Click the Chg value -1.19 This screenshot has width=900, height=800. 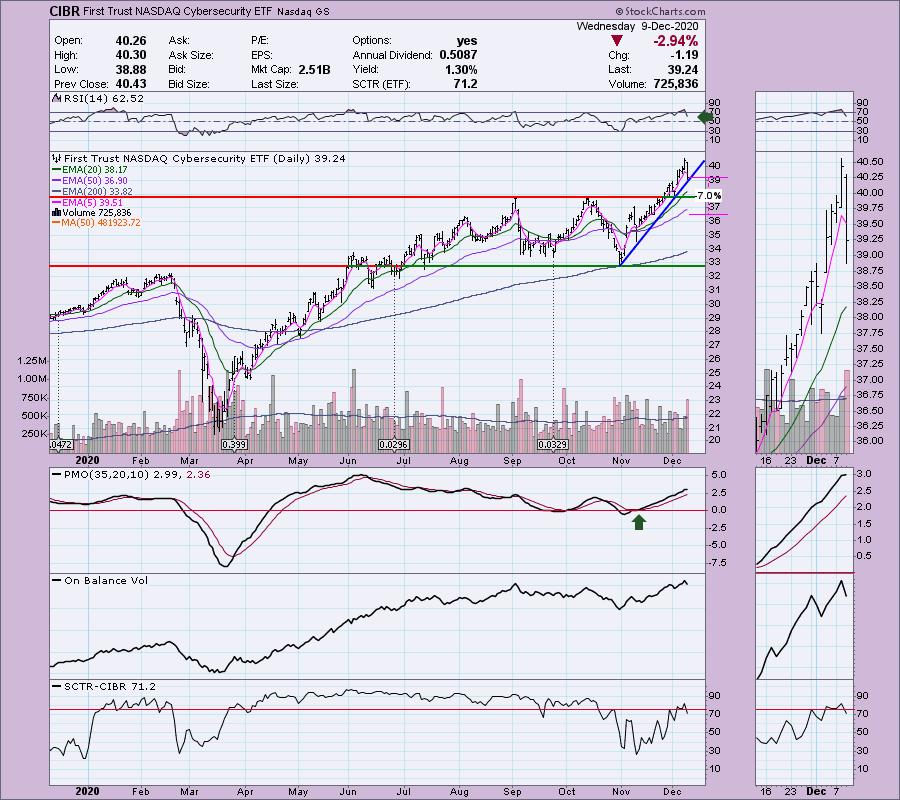click(684, 55)
